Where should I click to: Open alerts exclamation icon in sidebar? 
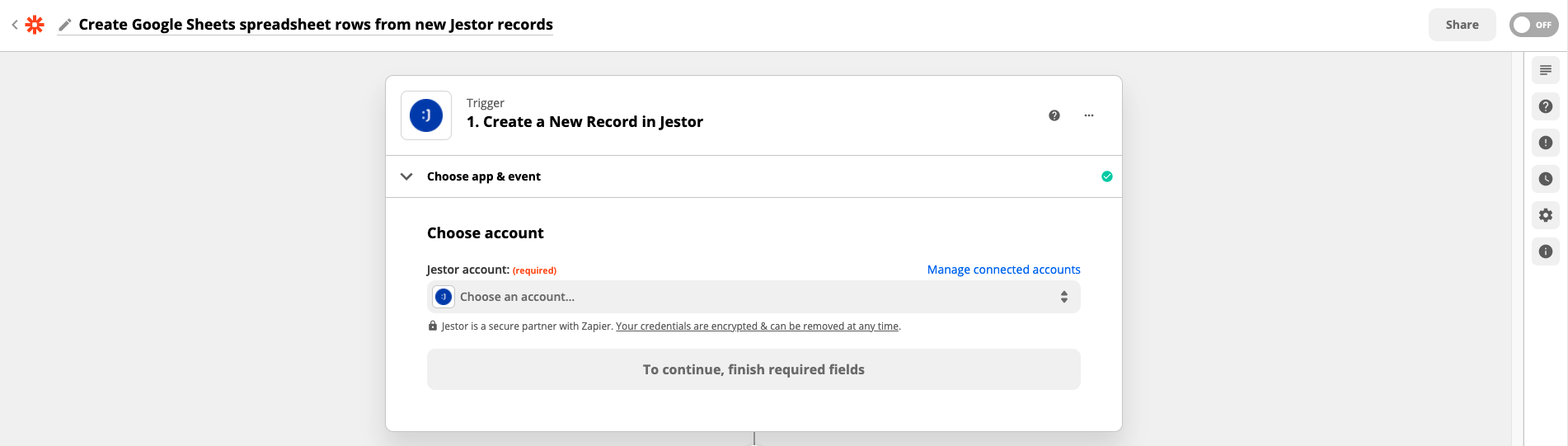click(x=1546, y=143)
